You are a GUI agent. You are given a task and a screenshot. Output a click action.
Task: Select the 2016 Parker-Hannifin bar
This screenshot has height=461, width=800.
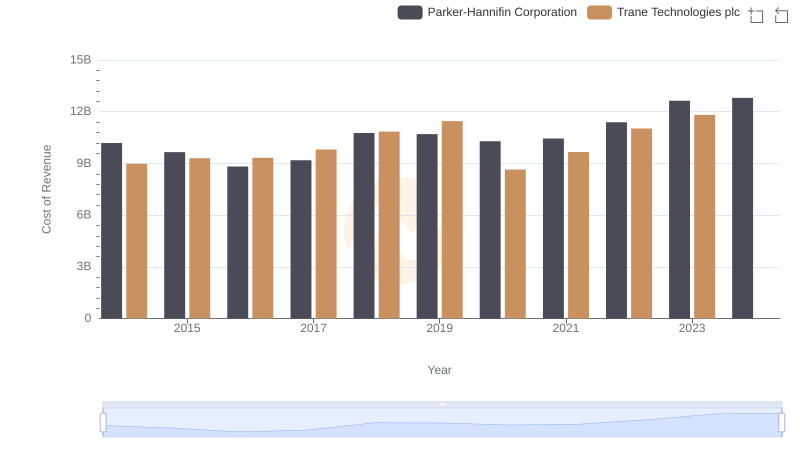[238, 243]
